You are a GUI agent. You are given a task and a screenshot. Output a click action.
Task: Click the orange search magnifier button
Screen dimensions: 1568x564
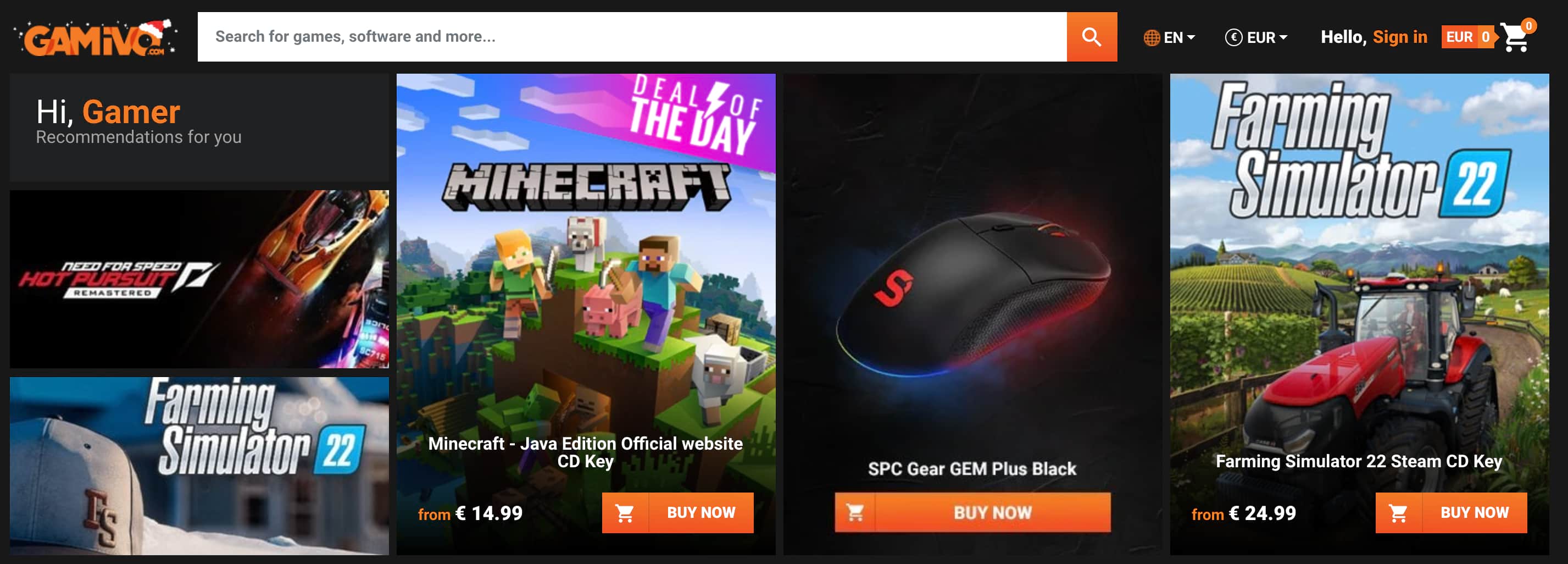tap(1091, 36)
